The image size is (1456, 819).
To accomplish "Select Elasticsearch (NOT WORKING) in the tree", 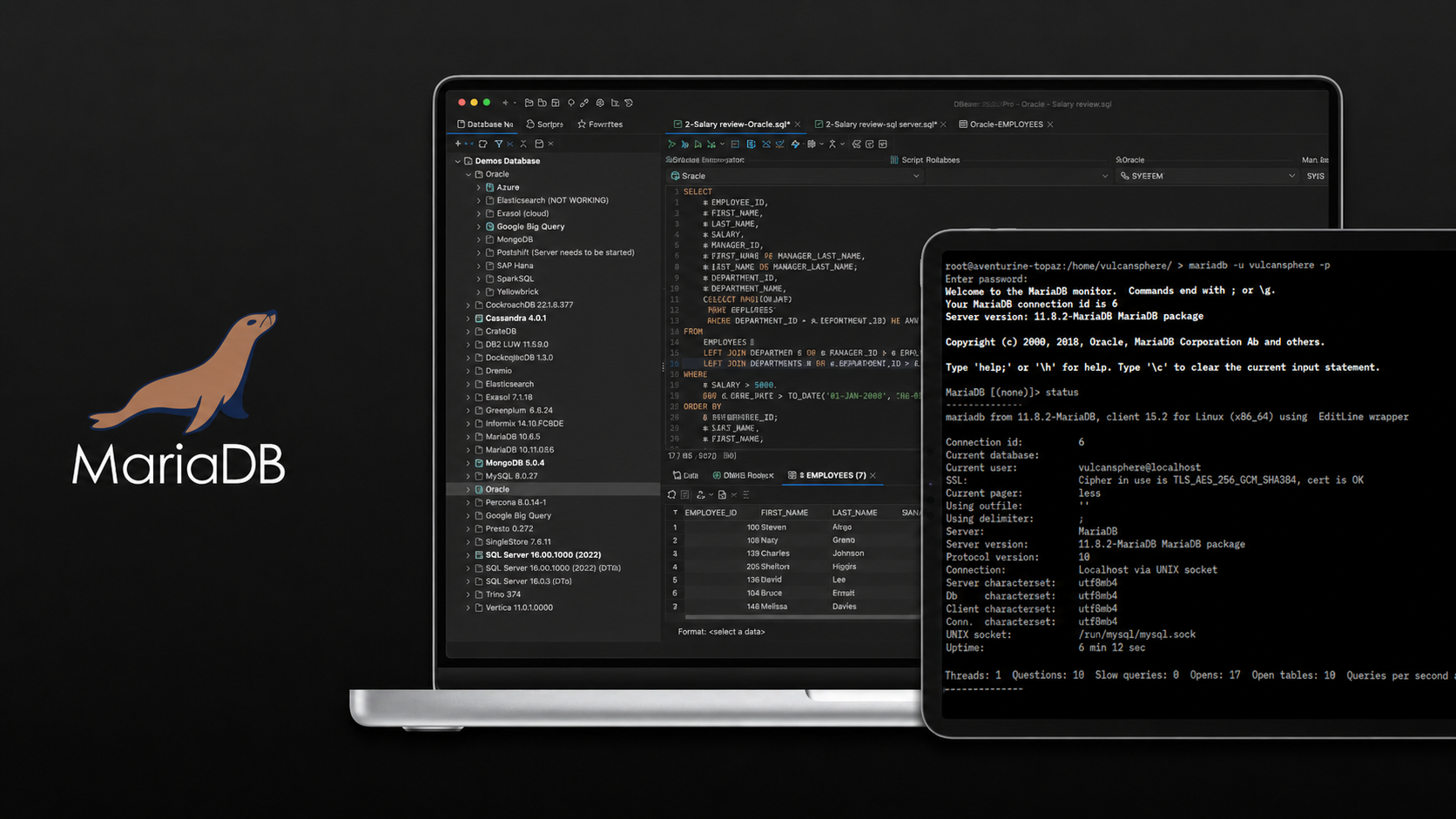I will click(552, 200).
